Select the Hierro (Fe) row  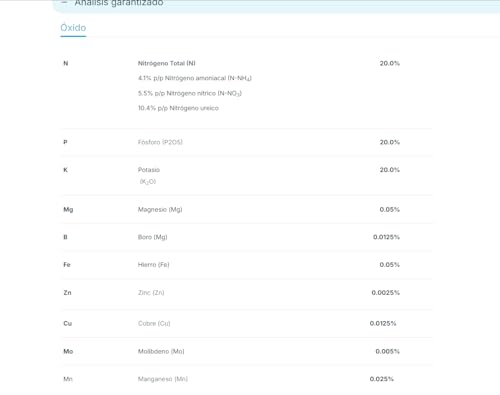(247, 265)
